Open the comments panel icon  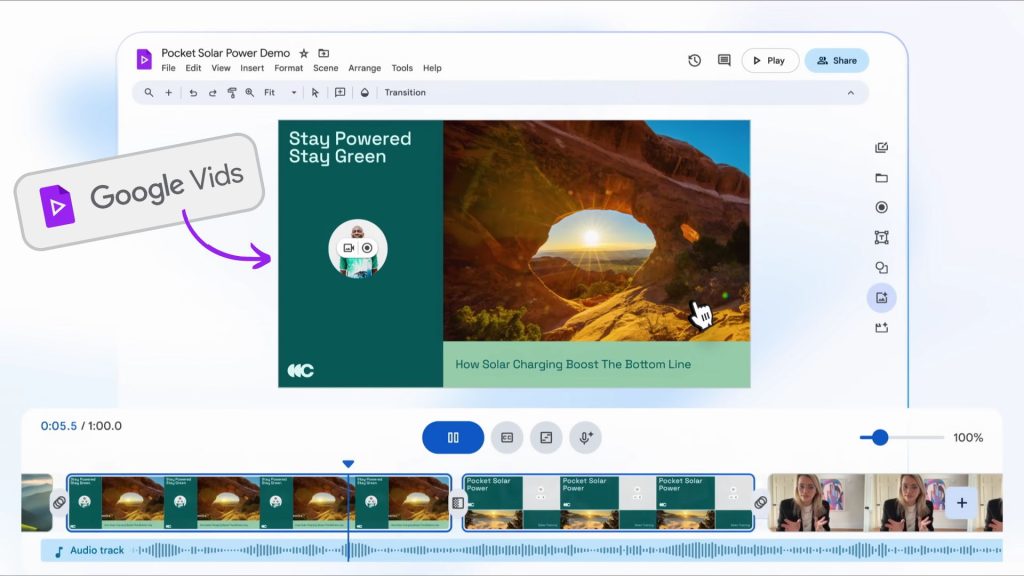coord(724,61)
